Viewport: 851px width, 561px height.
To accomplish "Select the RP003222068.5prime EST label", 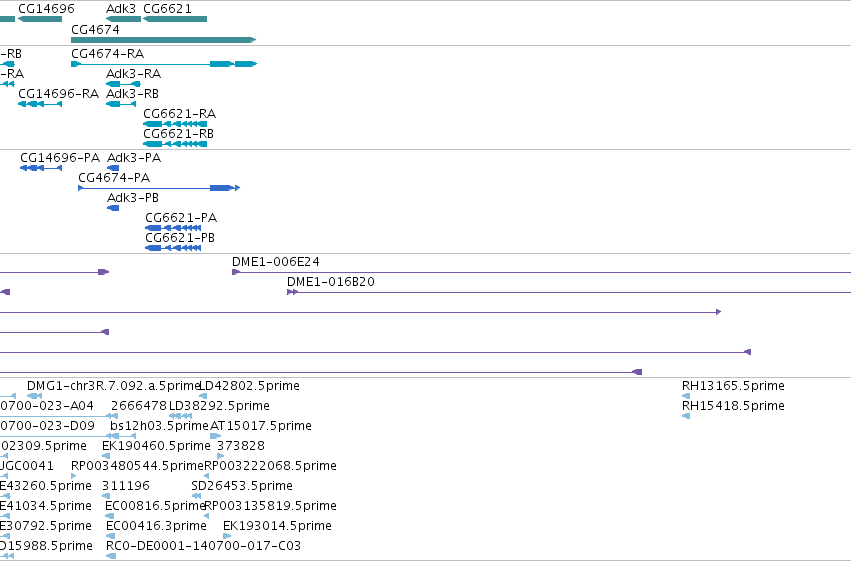I will coord(270,466).
